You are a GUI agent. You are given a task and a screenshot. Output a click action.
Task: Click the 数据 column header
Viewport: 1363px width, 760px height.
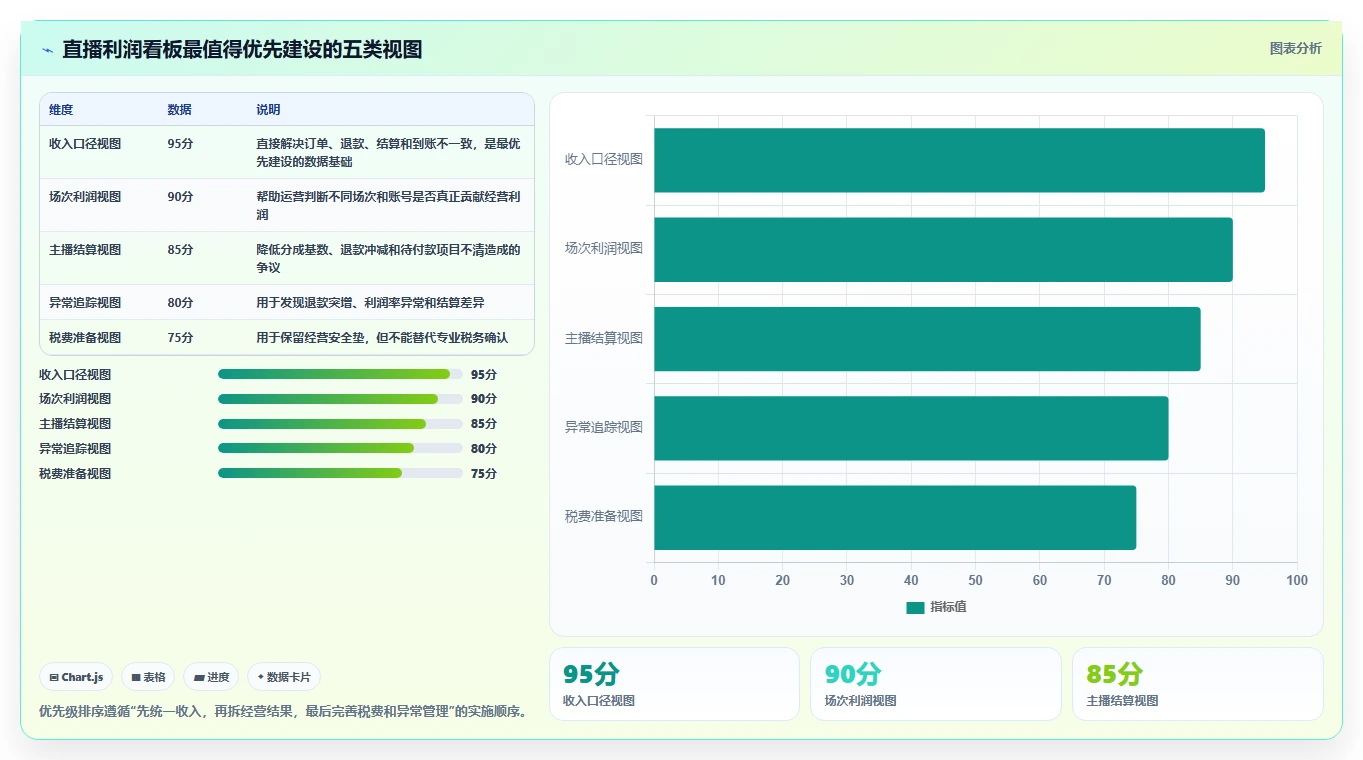click(x=180, y=109)
